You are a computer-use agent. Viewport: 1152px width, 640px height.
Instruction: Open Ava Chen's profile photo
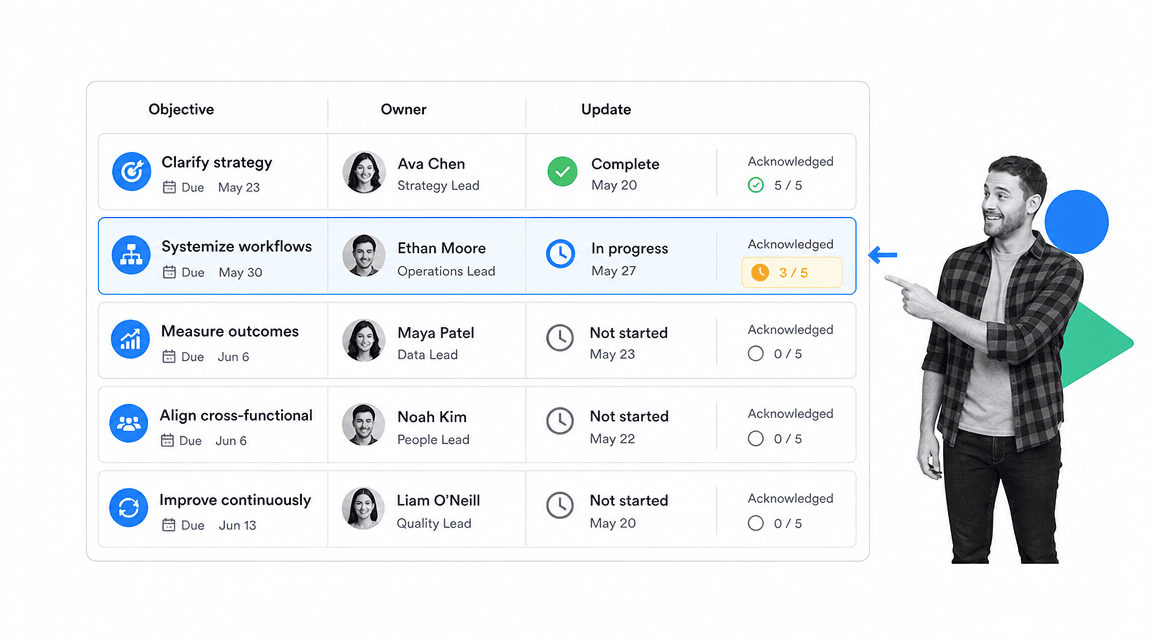point(364,172)
